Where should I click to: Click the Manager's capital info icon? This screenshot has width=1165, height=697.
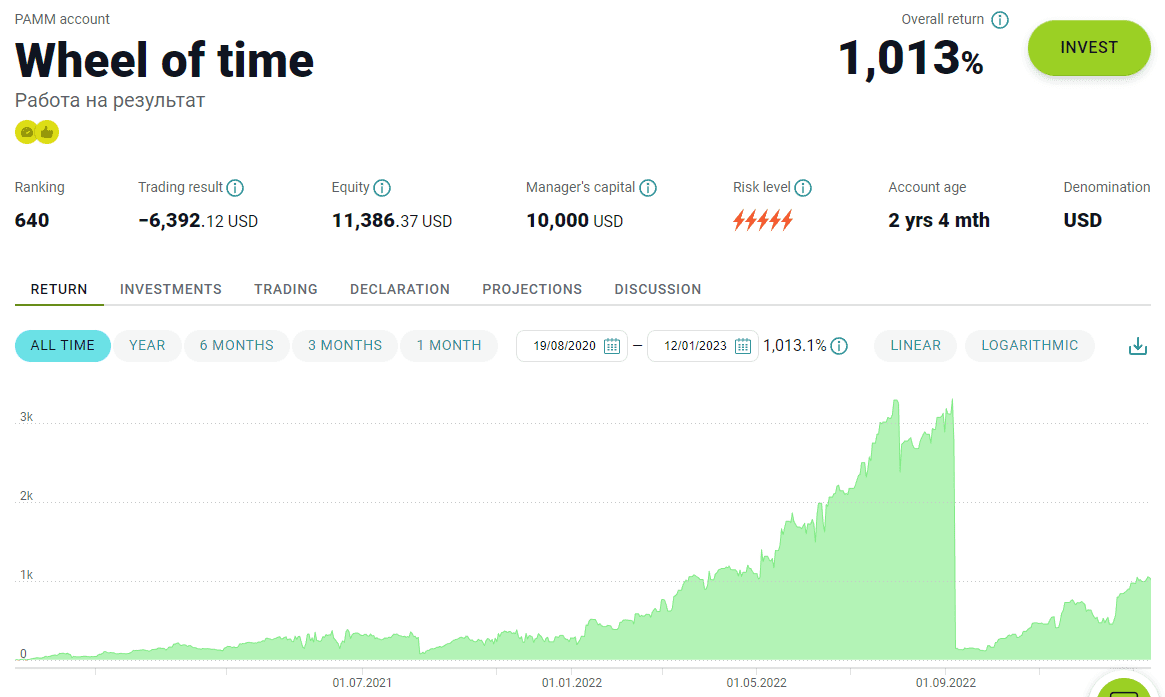click(x=648, y=188)
